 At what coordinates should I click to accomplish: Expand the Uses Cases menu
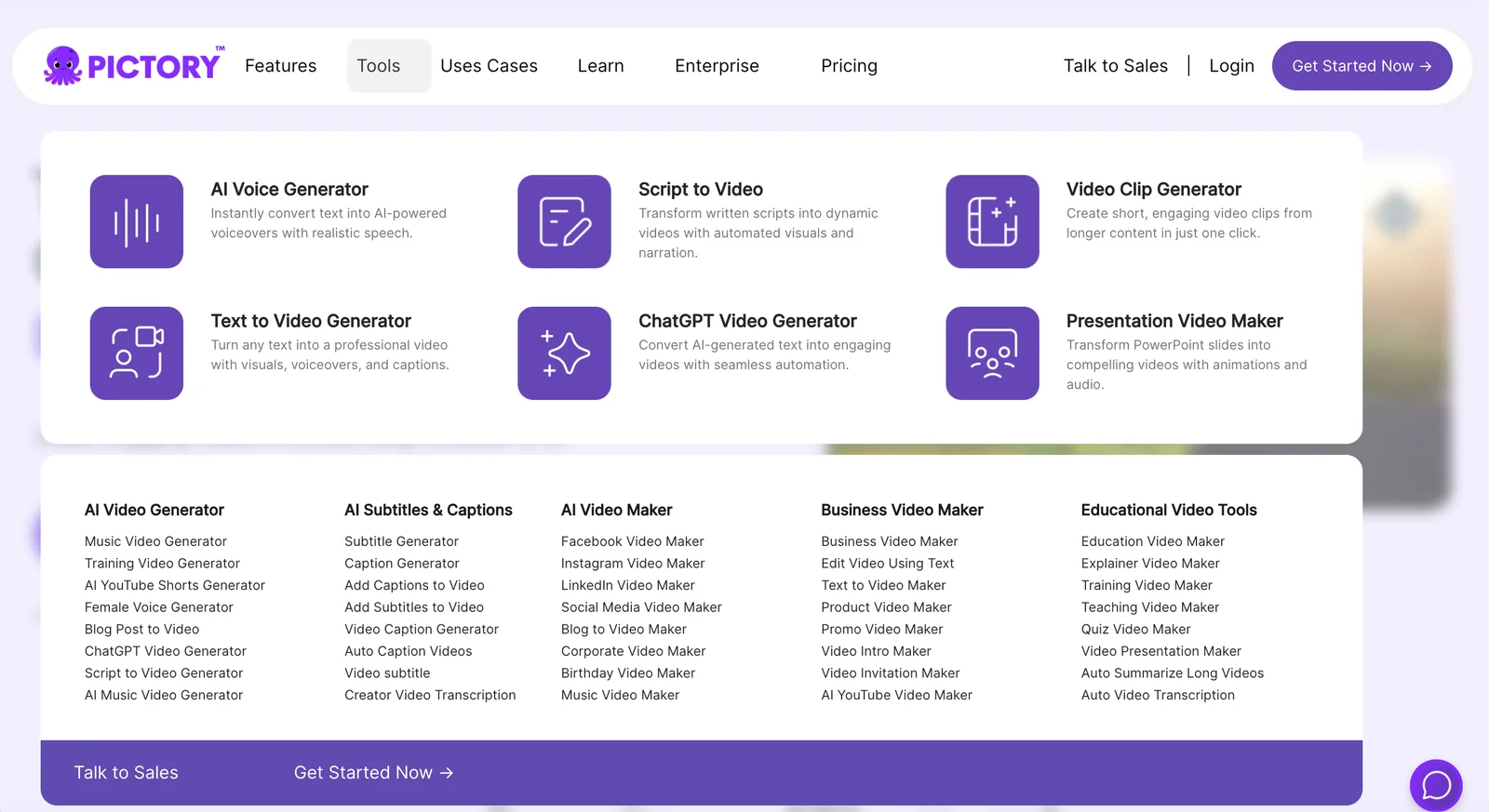[489, 66]
